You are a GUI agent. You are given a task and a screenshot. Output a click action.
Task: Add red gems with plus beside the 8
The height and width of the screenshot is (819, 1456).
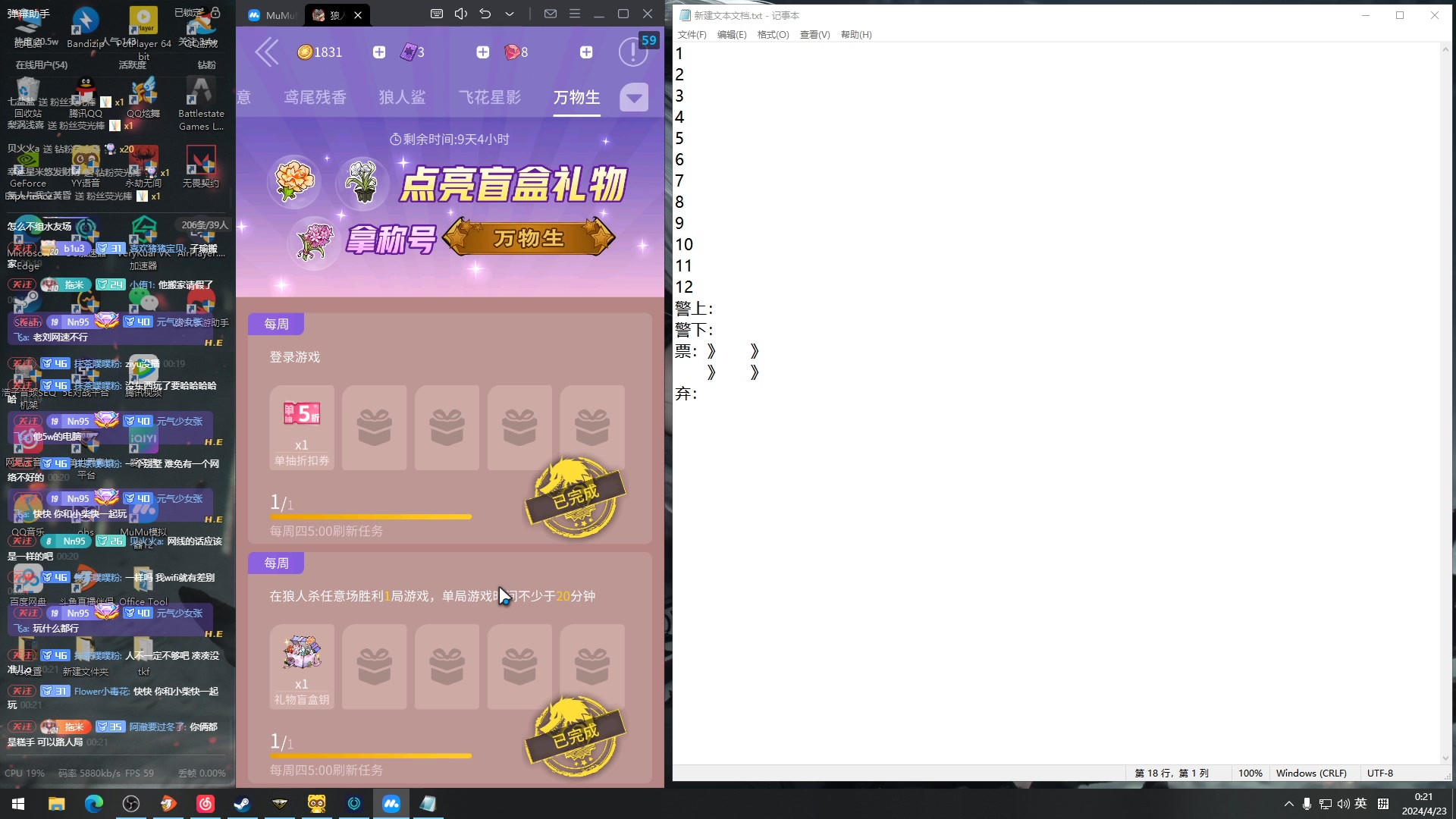[x=586, y=52]
